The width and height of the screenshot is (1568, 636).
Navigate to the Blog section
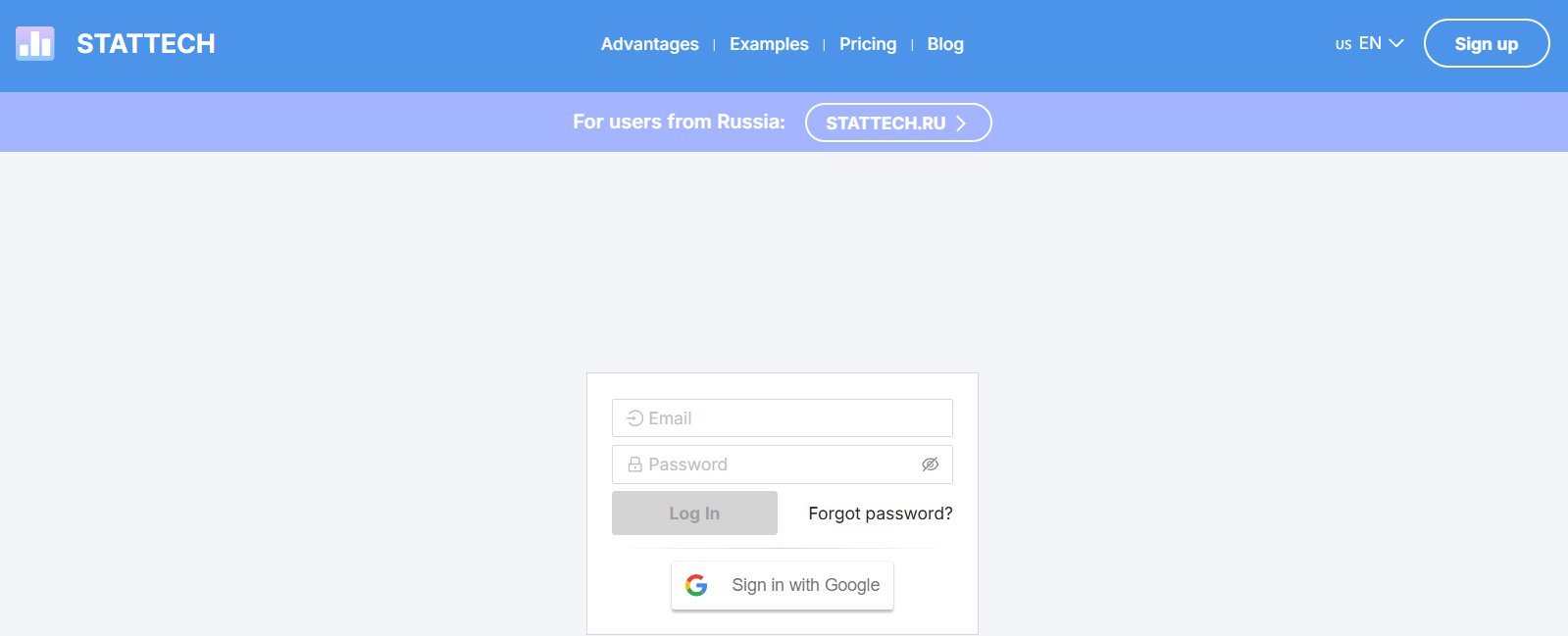click(944, 44)
